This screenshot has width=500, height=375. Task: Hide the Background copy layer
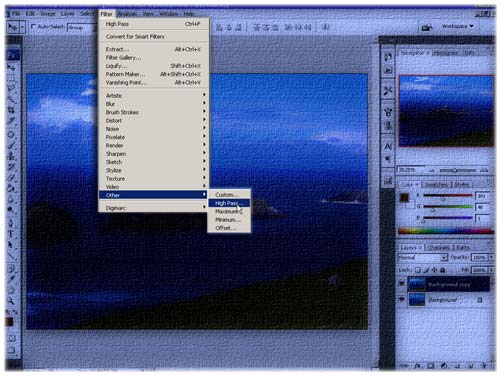[402, 284]
